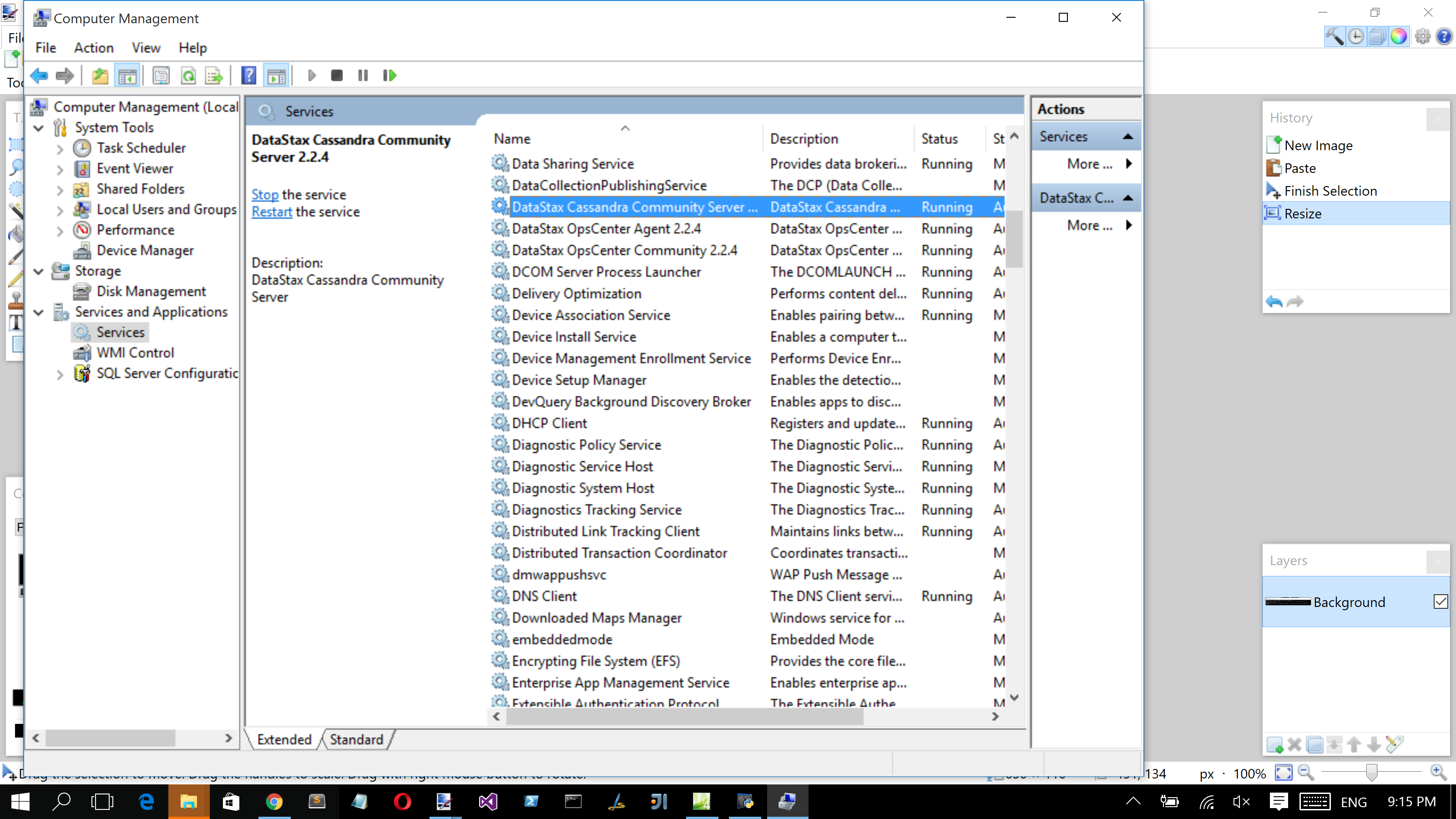Screen dimensions: 1456x819
Task: Click the console tree horizontal scrollbar thumb
Action: coord(110,738)
